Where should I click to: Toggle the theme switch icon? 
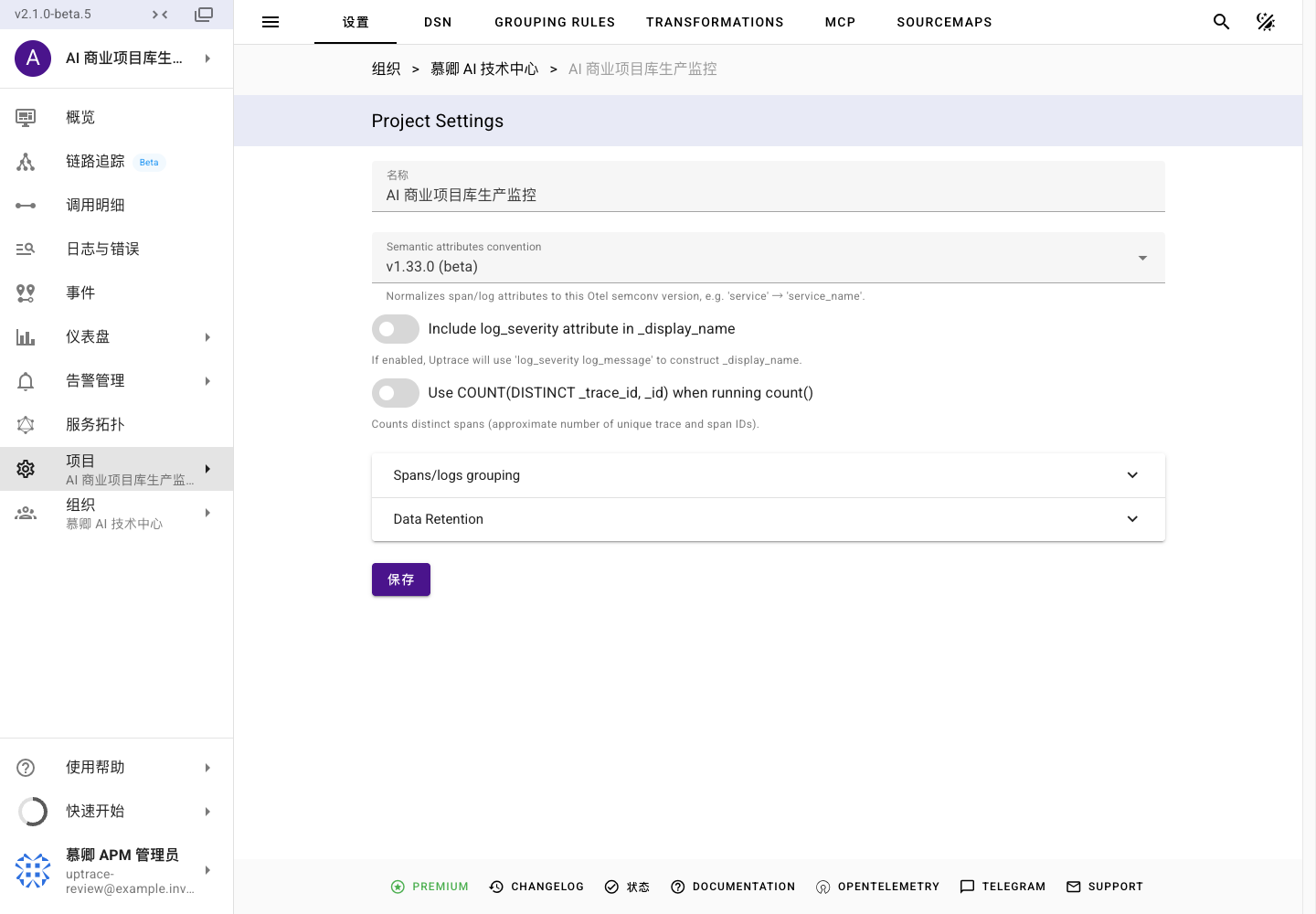(x=1266, y=22)
